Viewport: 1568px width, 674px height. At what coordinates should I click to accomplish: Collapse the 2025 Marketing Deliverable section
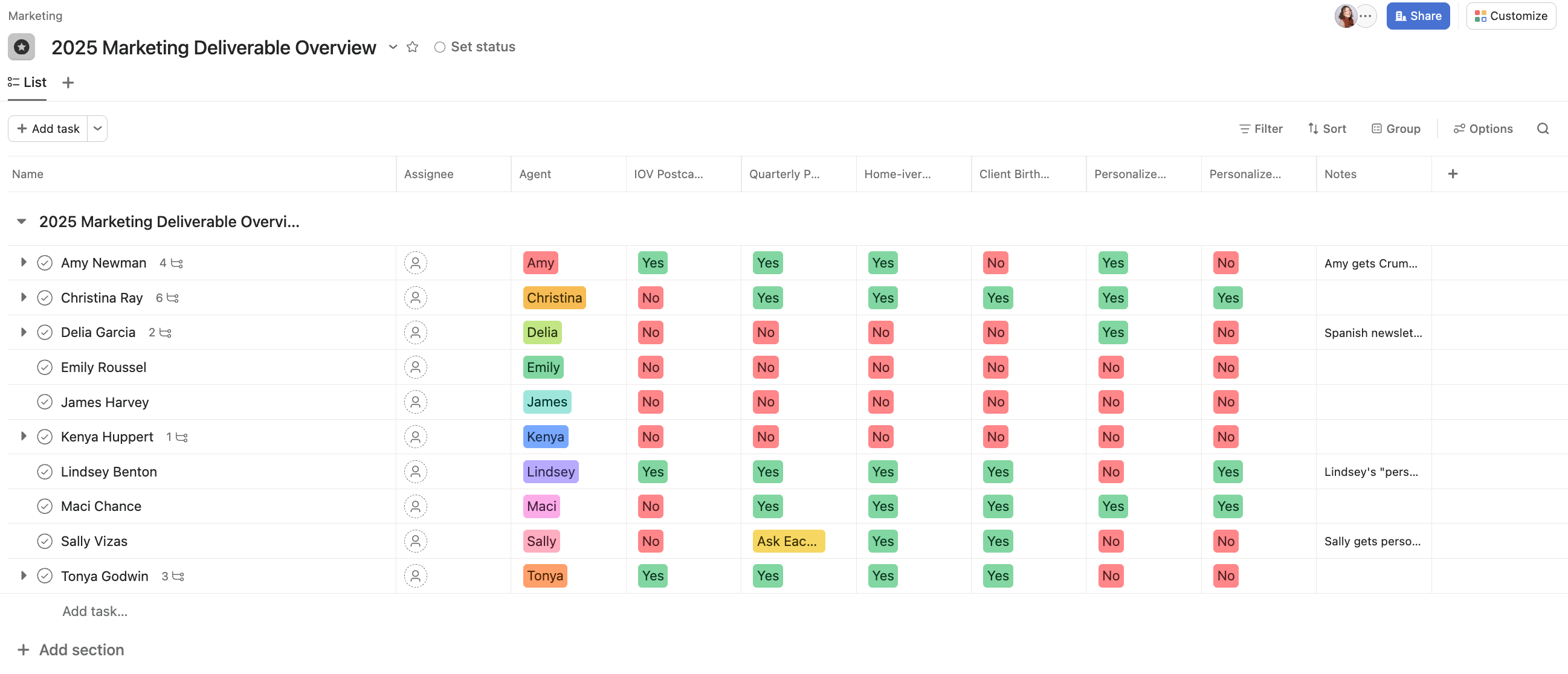[x=21, y=221]
